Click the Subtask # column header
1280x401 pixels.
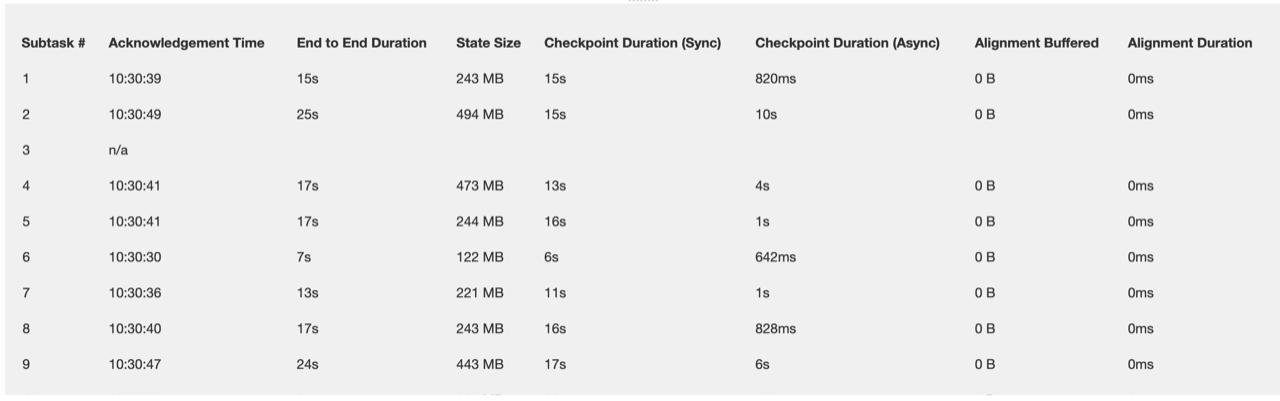pyautogui.click(x=53, y=43)
